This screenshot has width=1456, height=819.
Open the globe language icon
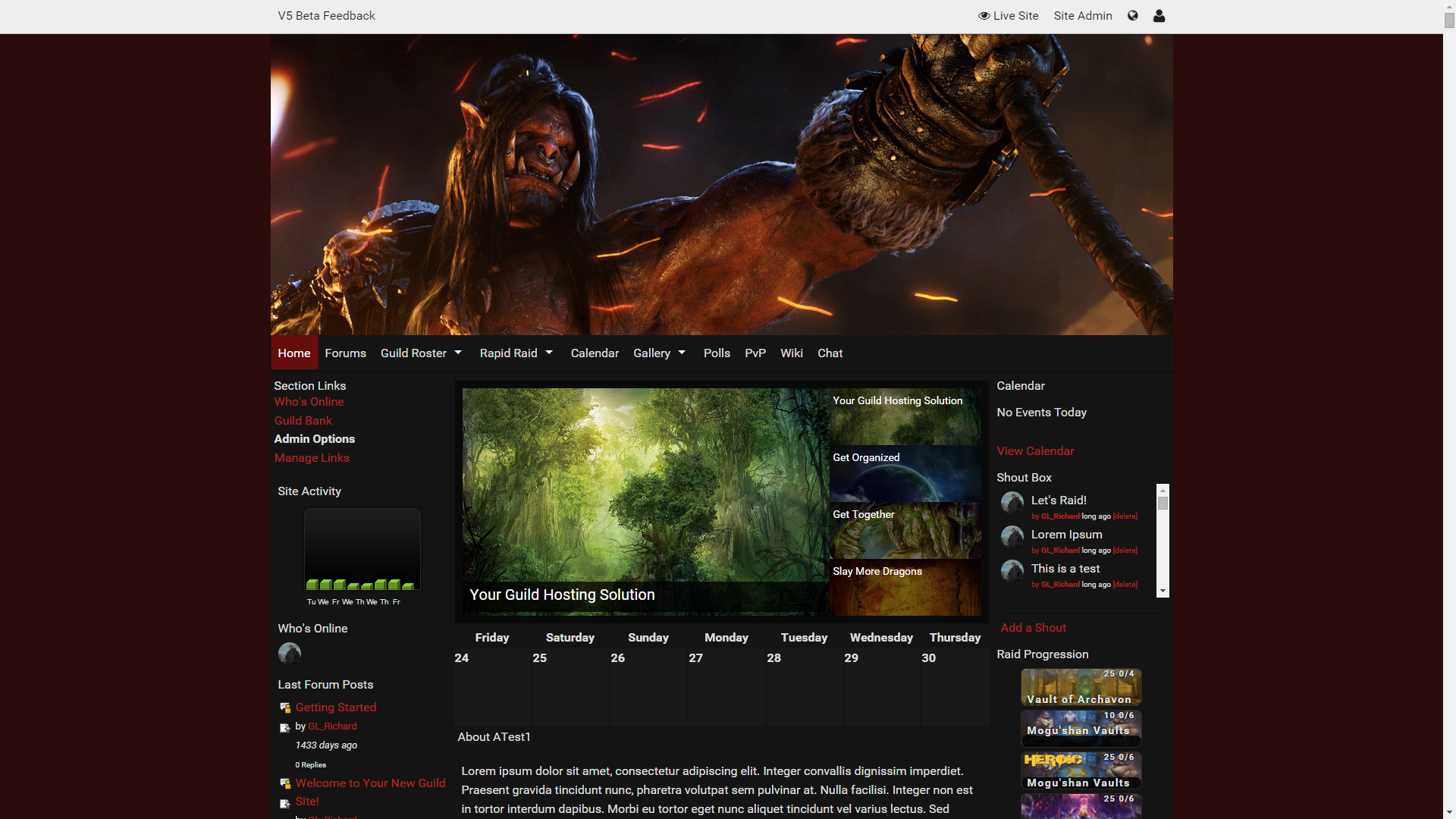tap(1132, 15)
